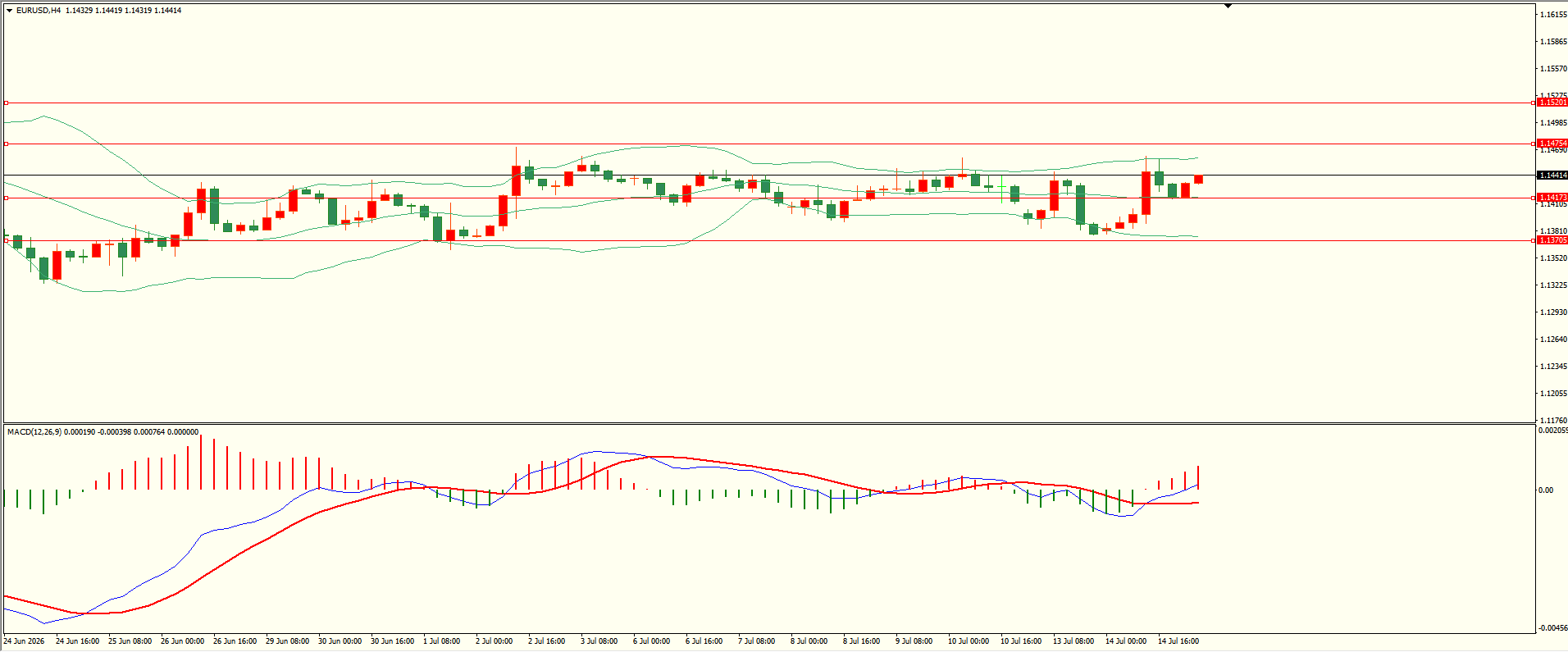The width and height of the screenshot is (1568, 652).
Task: Click left handle of the 1.15201 line
Action: point(6,103)
